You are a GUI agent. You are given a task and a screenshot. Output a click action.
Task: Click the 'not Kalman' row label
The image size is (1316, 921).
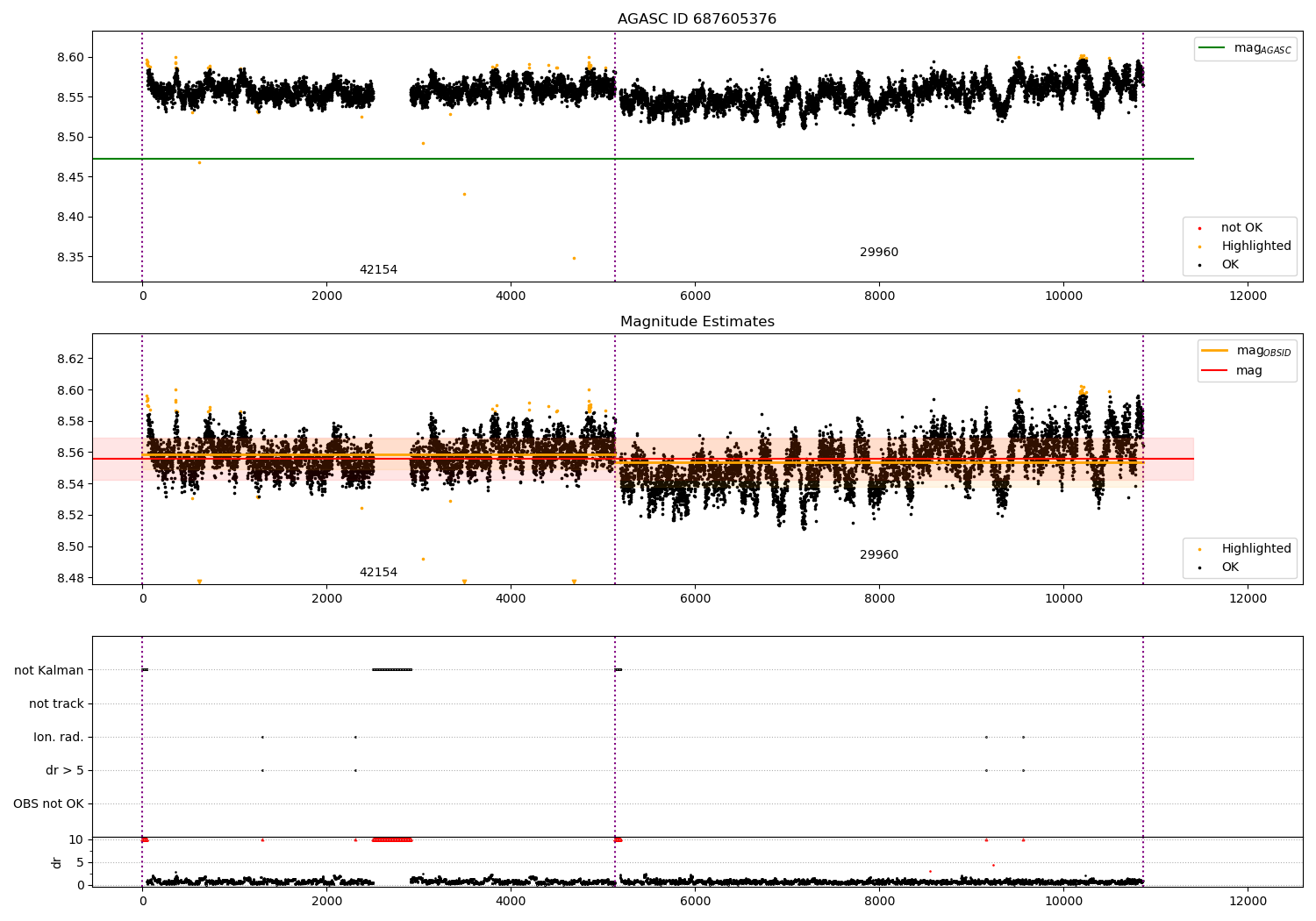point(49,671)
